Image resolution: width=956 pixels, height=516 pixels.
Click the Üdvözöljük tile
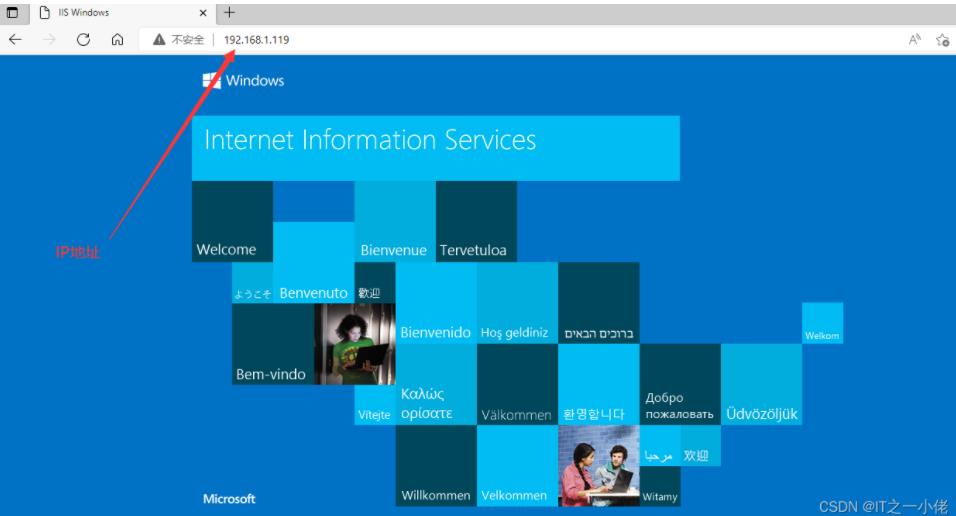[x=762, y=384]
